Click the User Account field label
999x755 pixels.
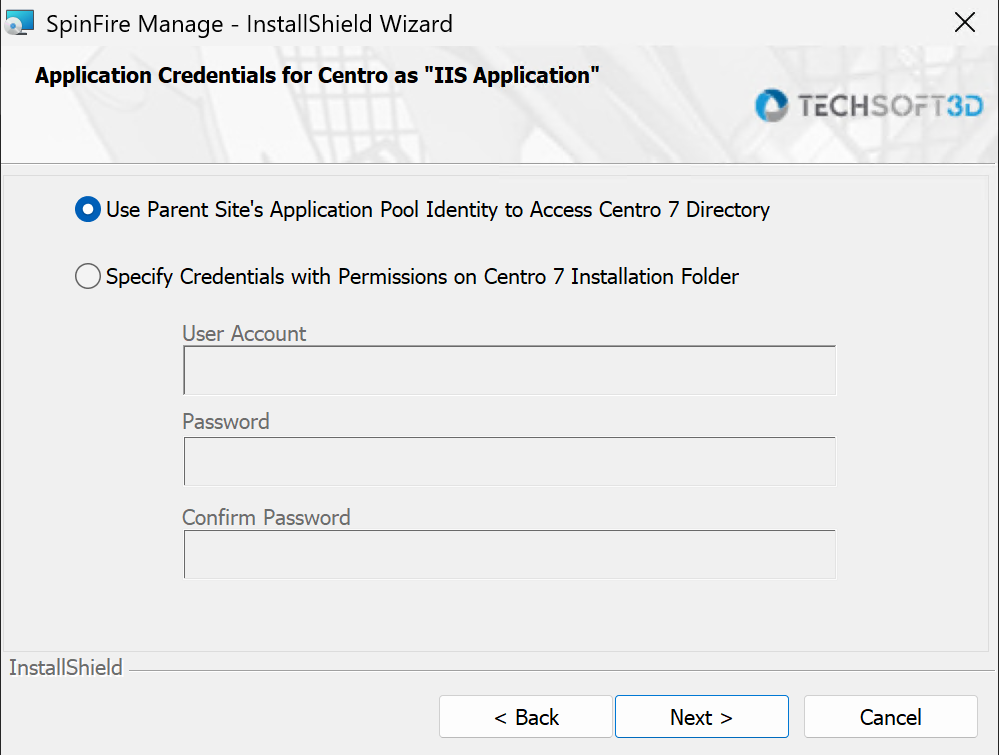click(x=244, y=333)
